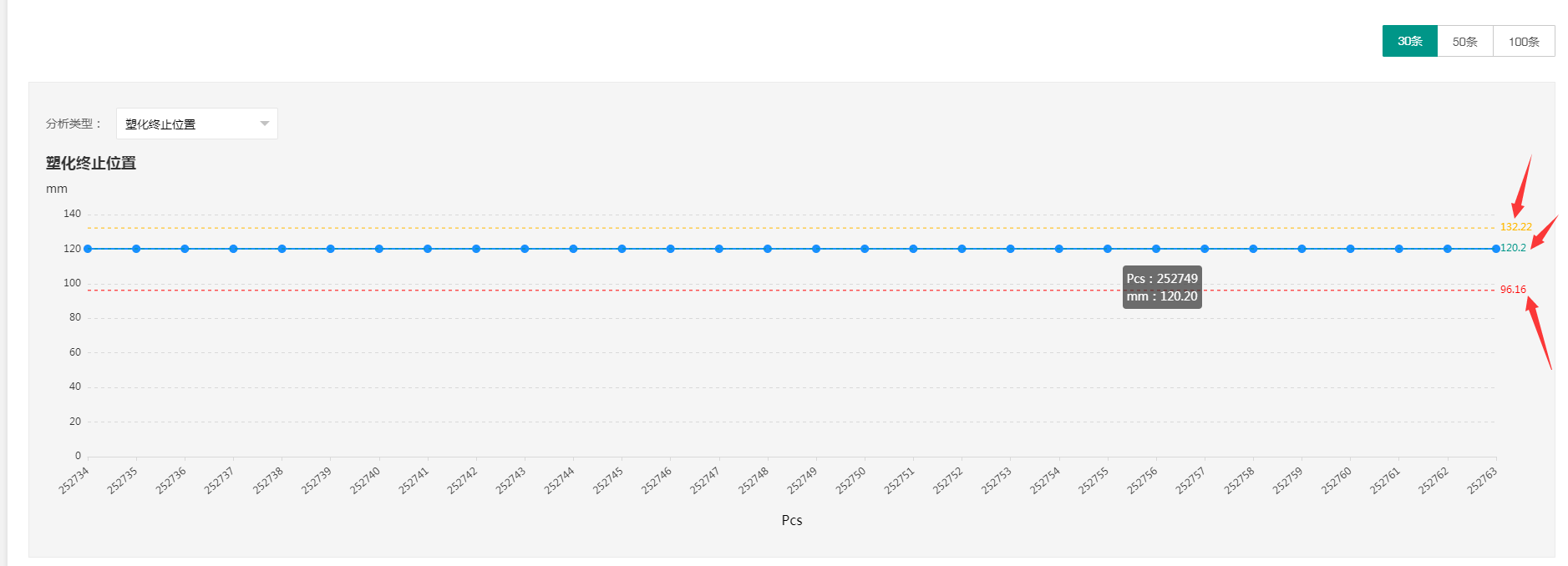Click the data point for Pcs 252763
Screen dimensions: 1568x566
1495,249
